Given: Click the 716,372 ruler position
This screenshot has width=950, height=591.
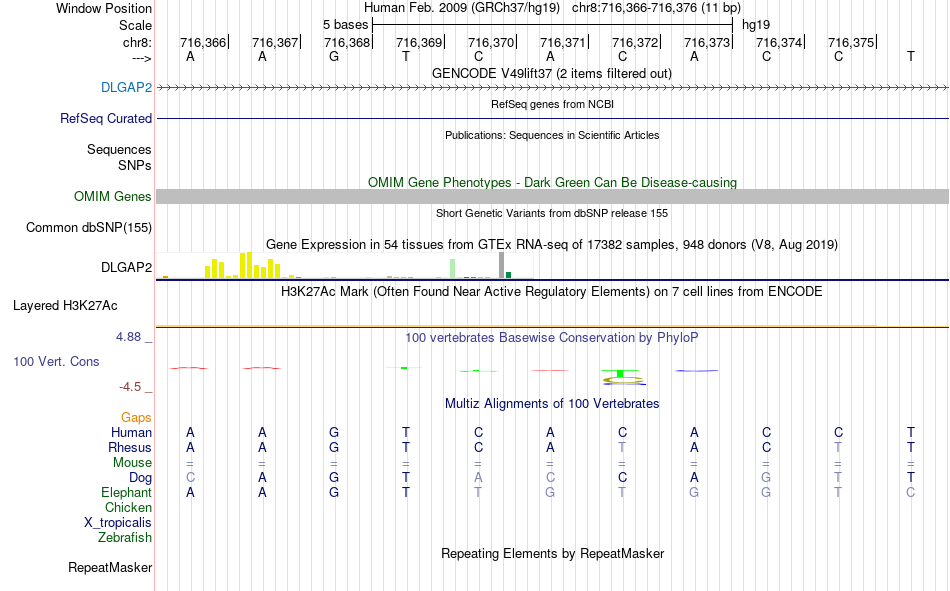Looking at the screenshot, I should (635, 42).
